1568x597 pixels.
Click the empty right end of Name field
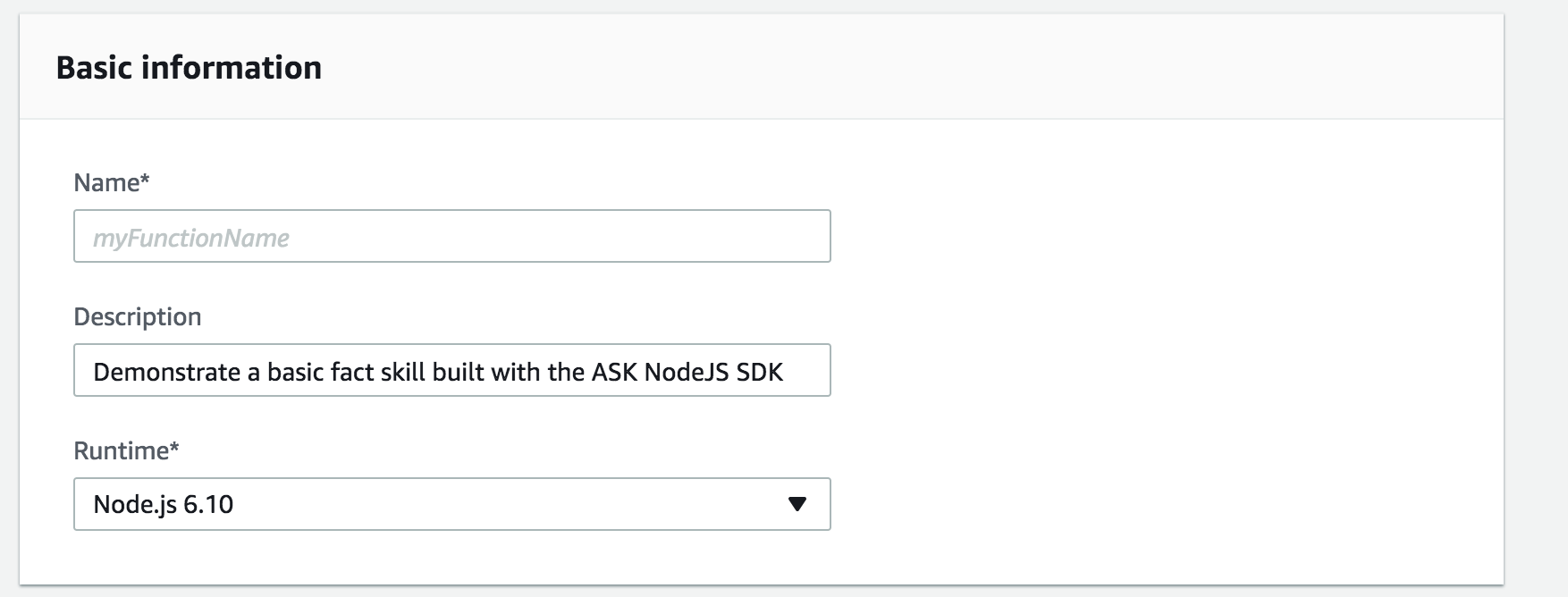click(760, 236)
